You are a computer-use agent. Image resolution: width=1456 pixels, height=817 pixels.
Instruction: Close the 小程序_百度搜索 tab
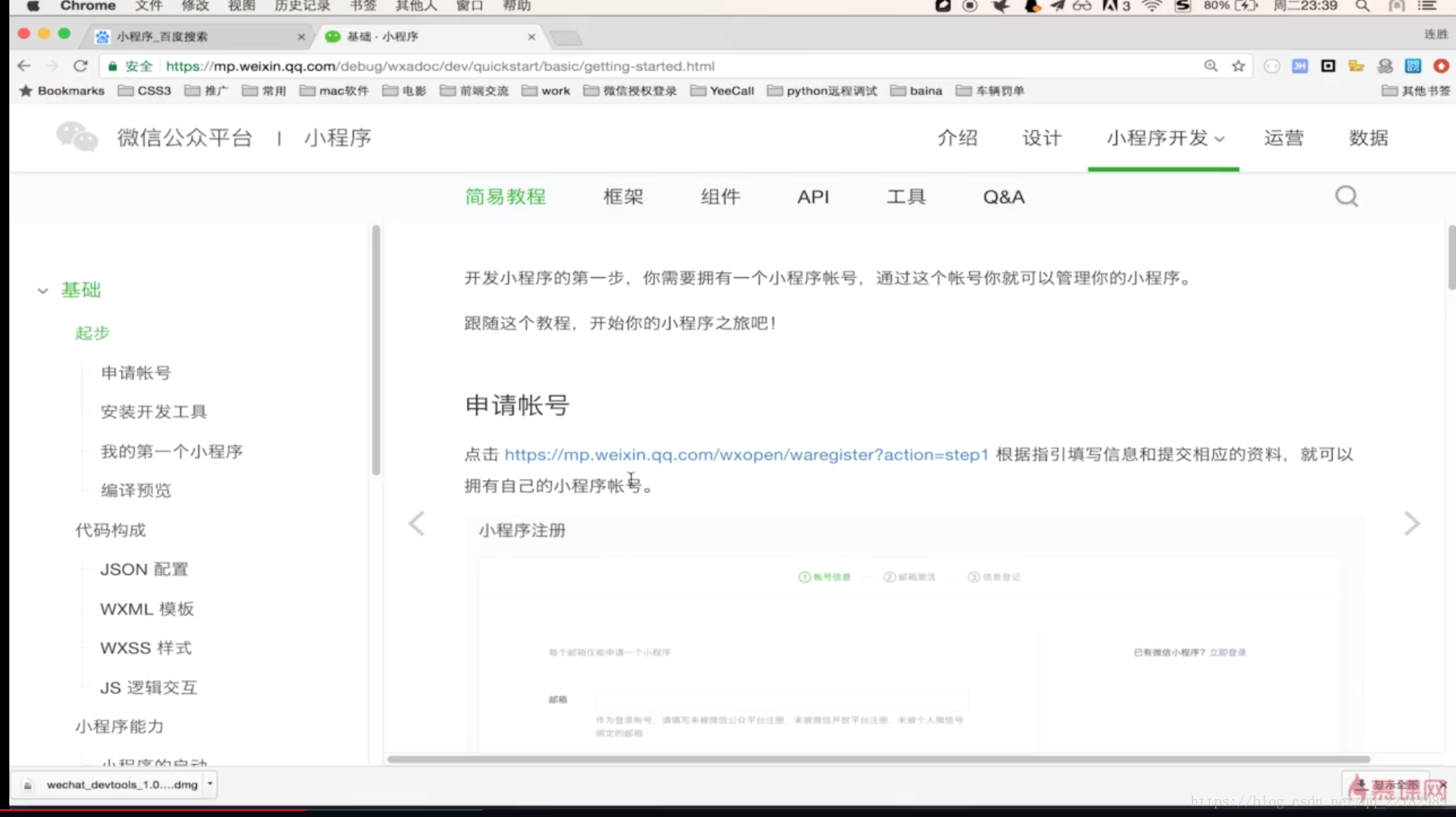(301, 37)
